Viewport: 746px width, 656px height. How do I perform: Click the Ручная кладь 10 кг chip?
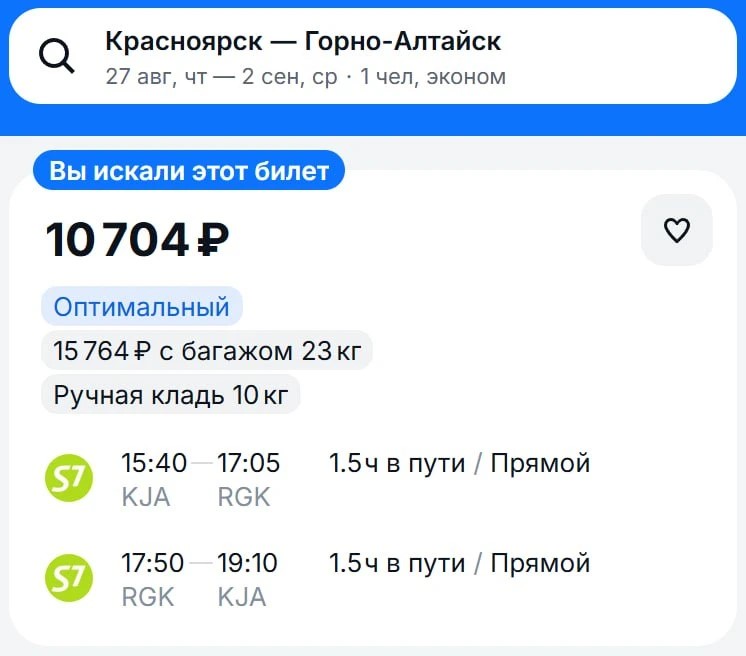171,394
